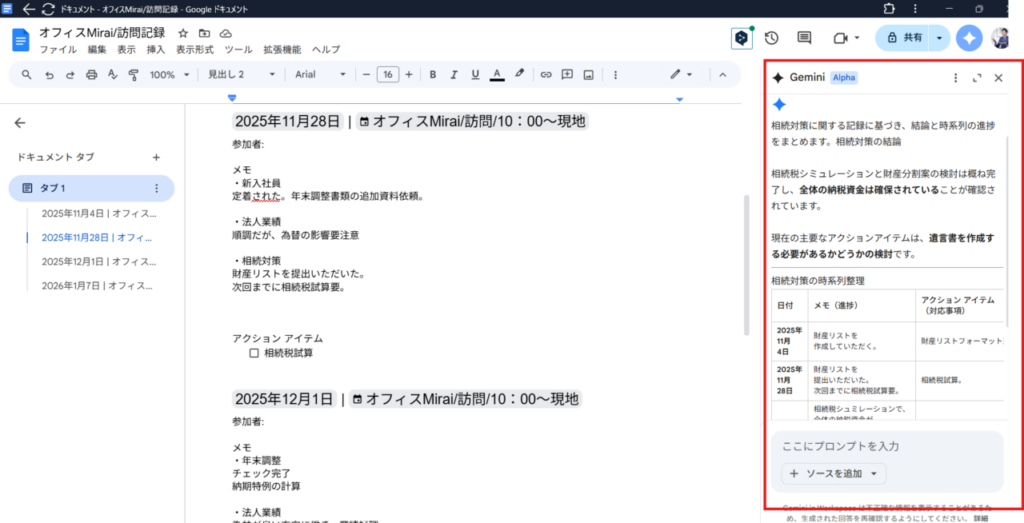Click the print icon in the toolbar
Image resolution: width=1024 pixels, height=523 pixels.
91,75
